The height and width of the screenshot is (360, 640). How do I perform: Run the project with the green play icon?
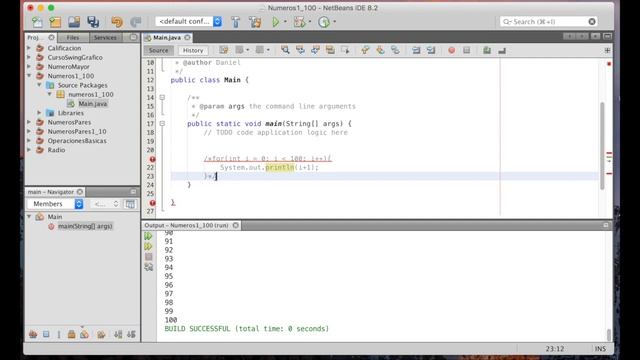(276, 22)
